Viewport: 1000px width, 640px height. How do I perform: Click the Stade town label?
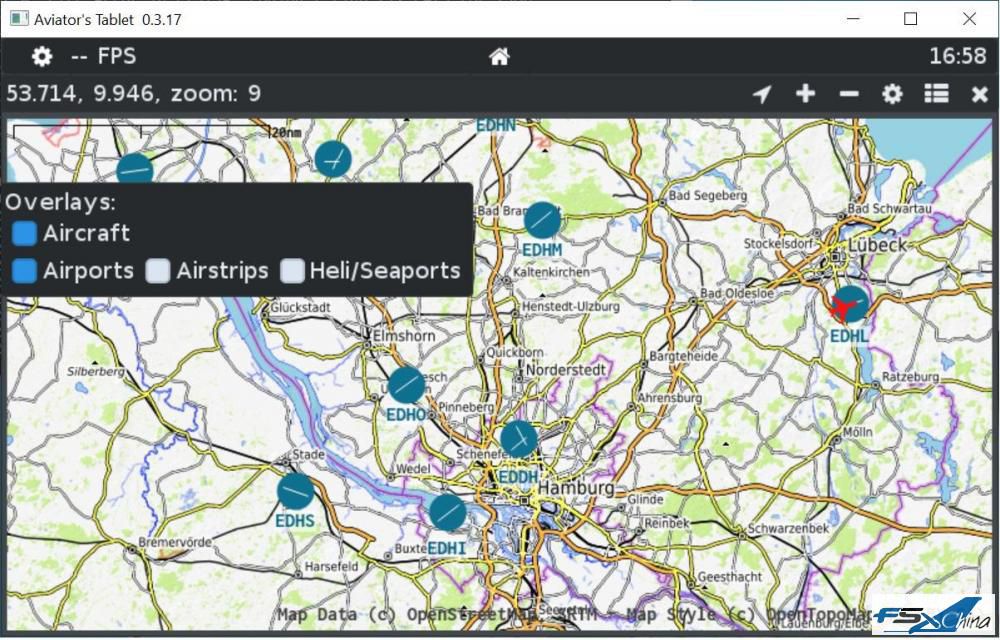308,455
